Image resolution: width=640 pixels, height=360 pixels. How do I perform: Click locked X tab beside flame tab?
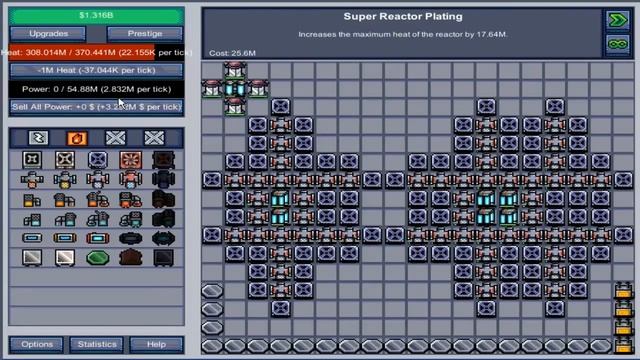point(116,138)
